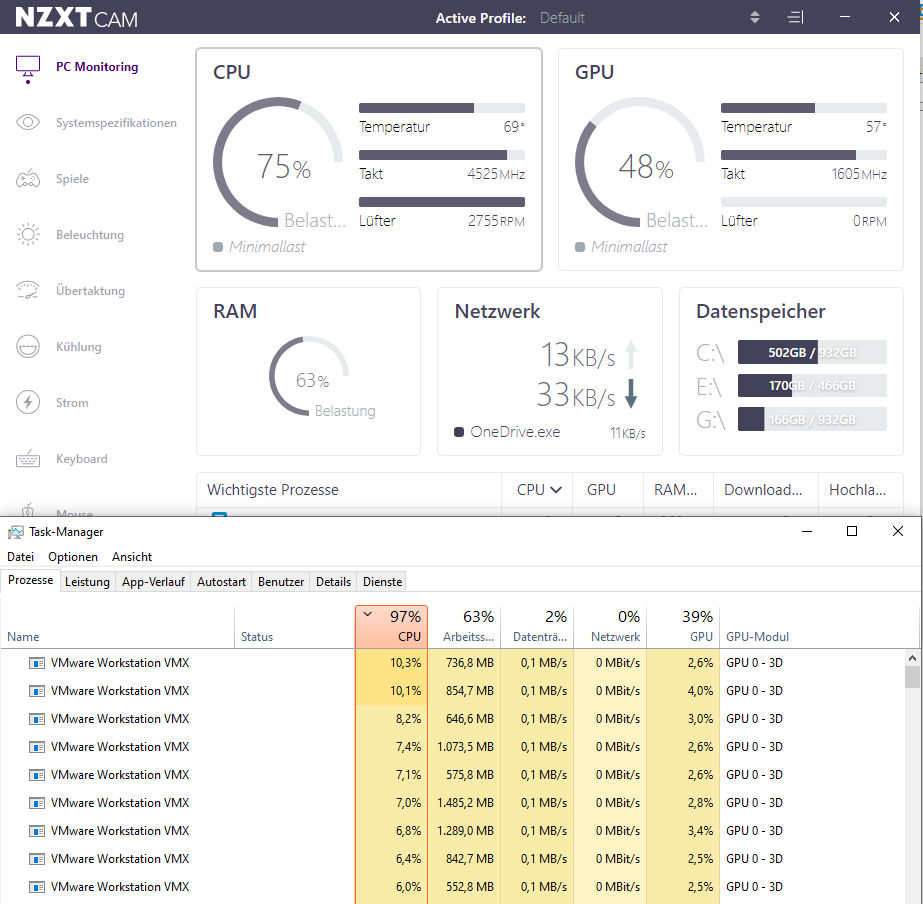The image size is (923, 904).
Task: Click the C:\ drive 502GB usage bar
Action: 812,352
